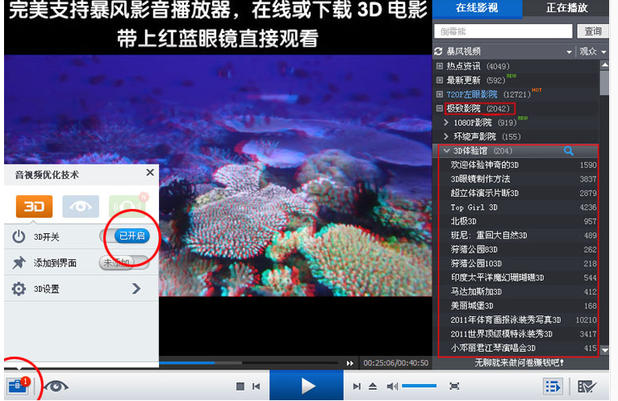Click the pin icon beside 添加到界面
The height and width of the screenshot is (401, 618).
(19, 263)
